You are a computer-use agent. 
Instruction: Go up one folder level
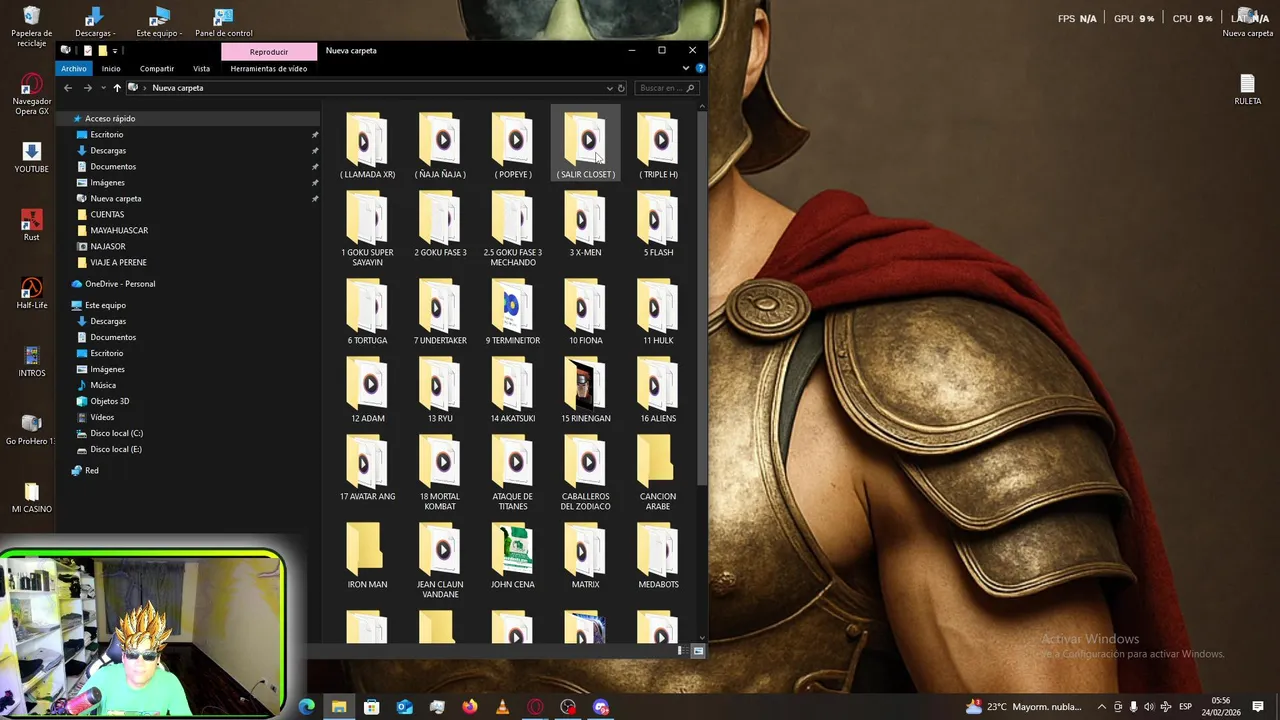pyautogui.click(x=117, y=88)
